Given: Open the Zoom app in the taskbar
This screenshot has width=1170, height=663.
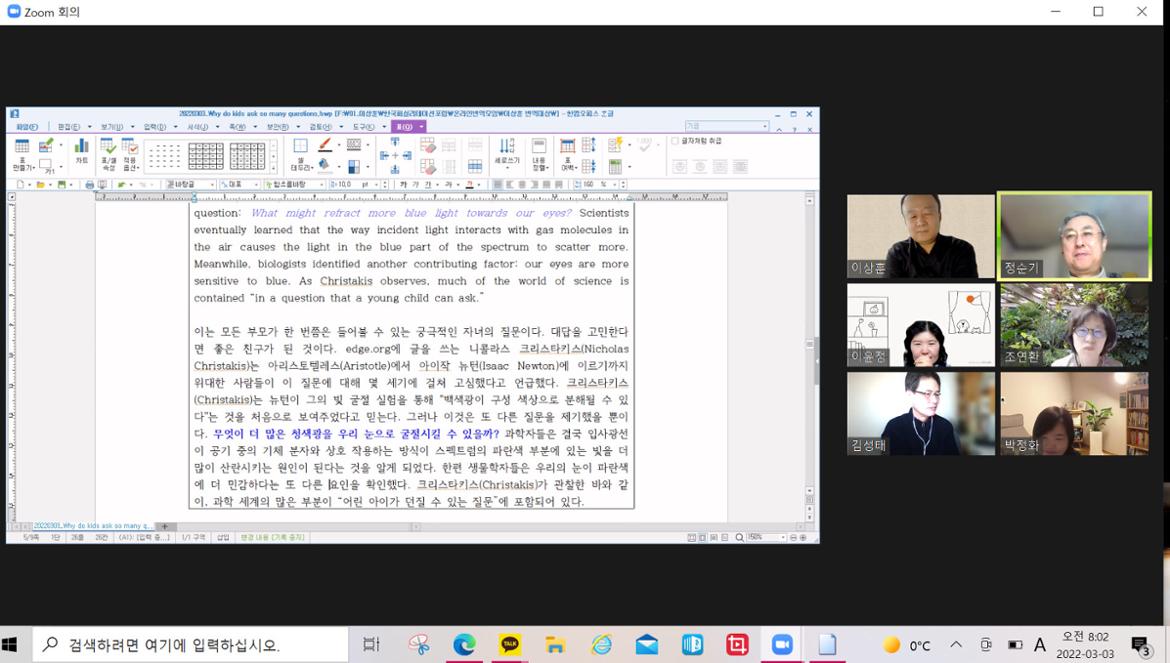Looking at the screenshot, I should coord(782,645).
